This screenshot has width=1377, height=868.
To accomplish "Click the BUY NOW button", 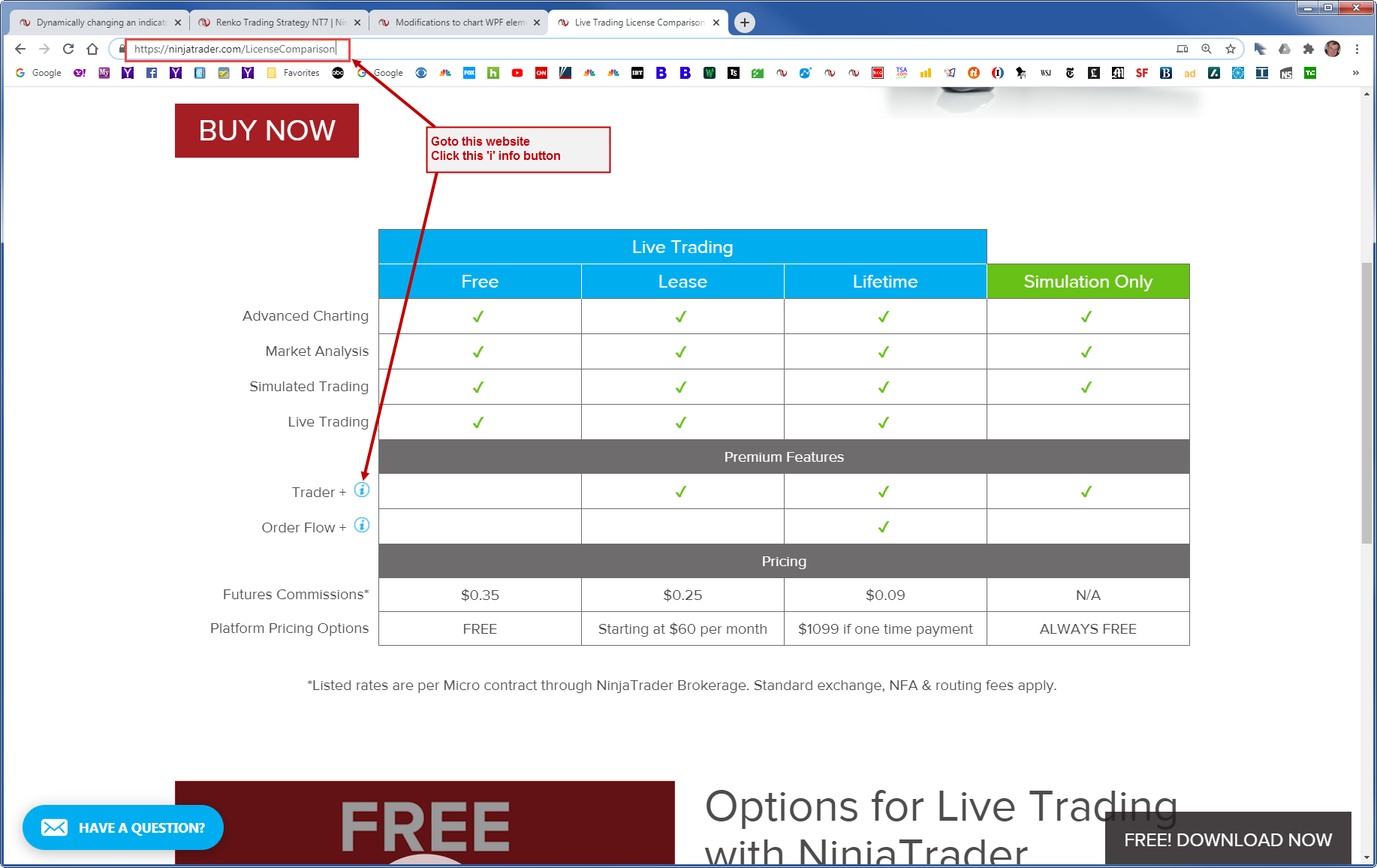I will click(267, 131).
